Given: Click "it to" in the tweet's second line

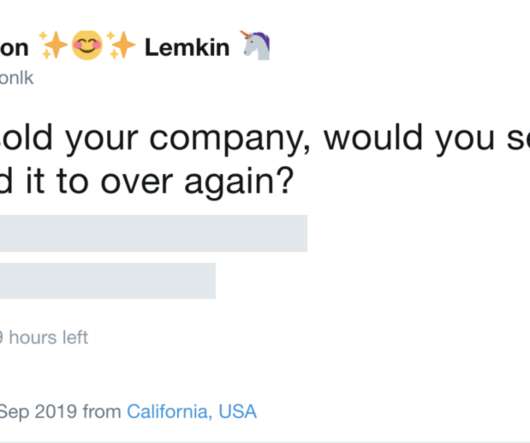Looking at the screenshot, I should [x=57, y=181].
